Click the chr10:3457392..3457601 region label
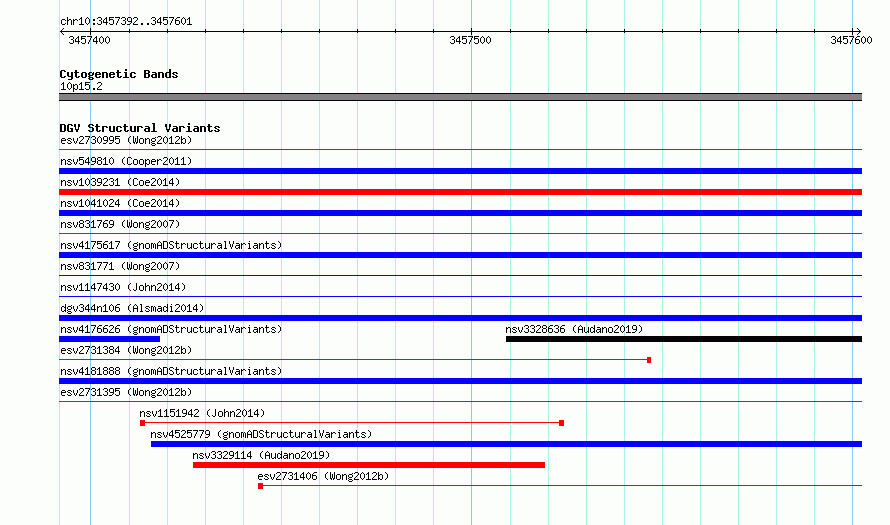Viewport: 890px width, 525px height. pos(126,22)
